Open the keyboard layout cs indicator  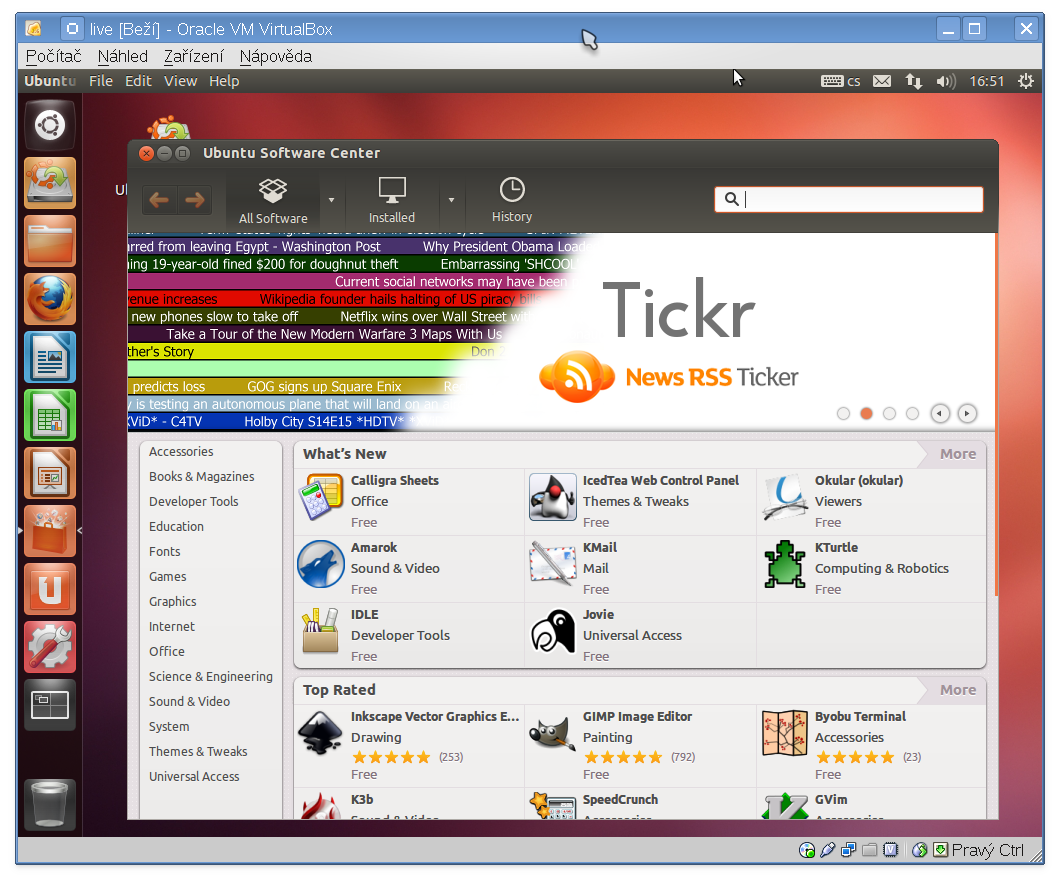[x=840, y=82]
